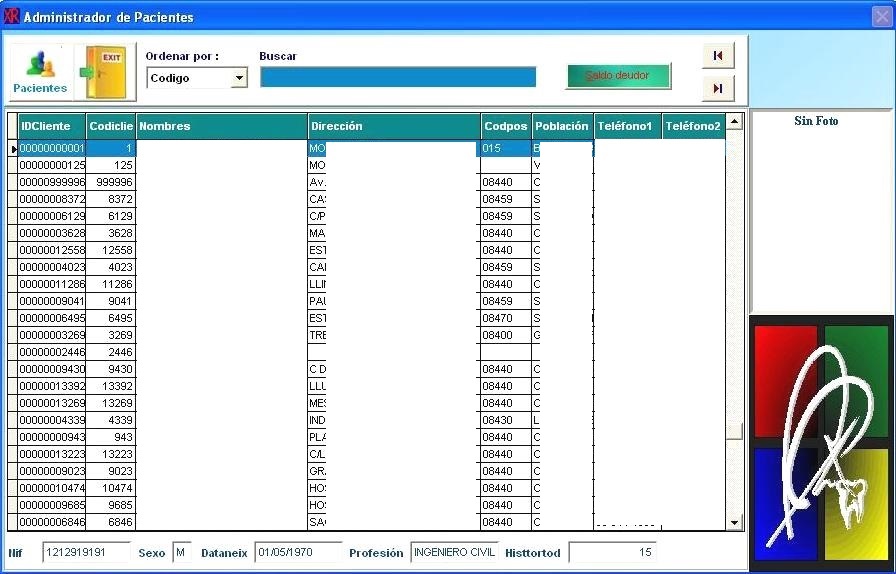Click the Profesión field INGENIERO CIVIL

click(453, 552)
